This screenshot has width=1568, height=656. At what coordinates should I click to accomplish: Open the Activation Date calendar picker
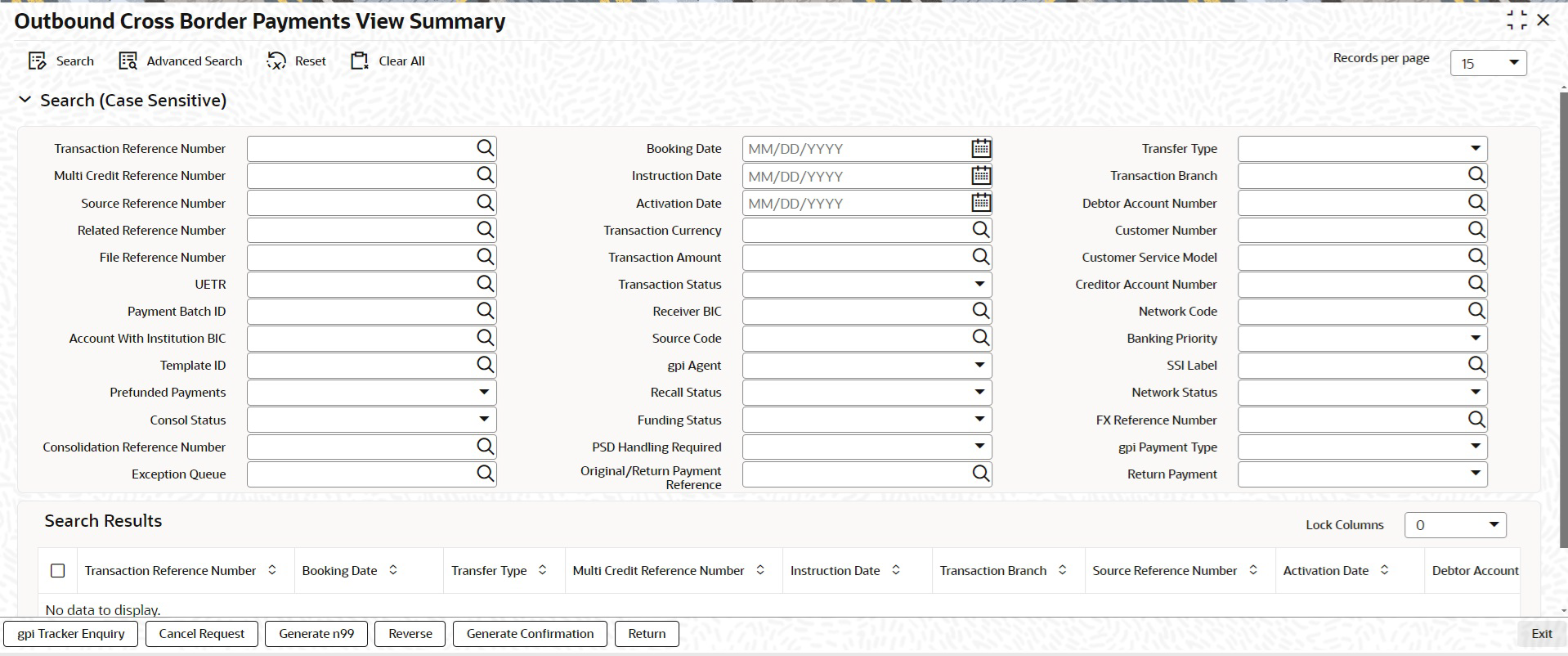(x=981, y=203)
